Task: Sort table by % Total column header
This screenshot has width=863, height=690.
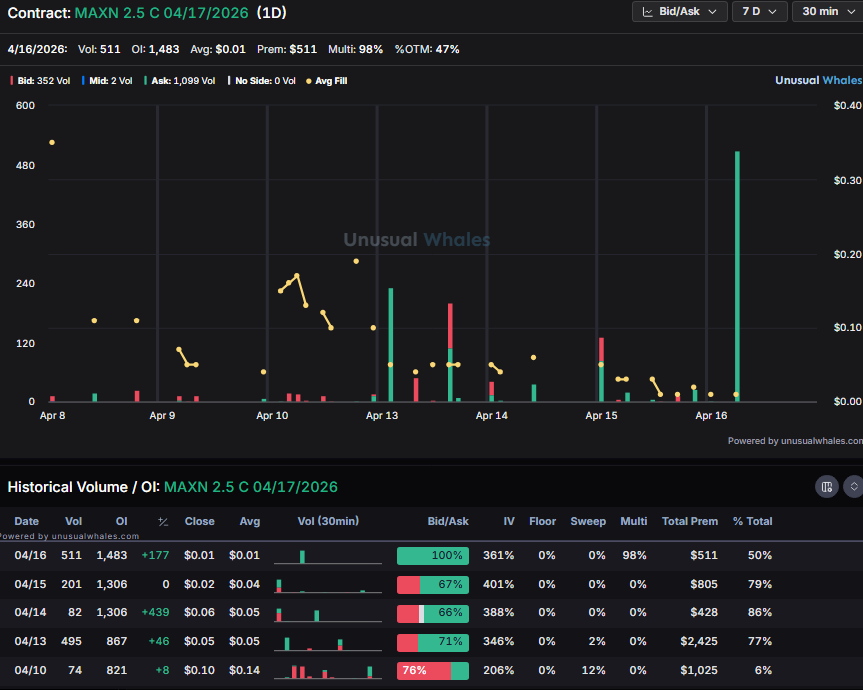Action: 752,521
